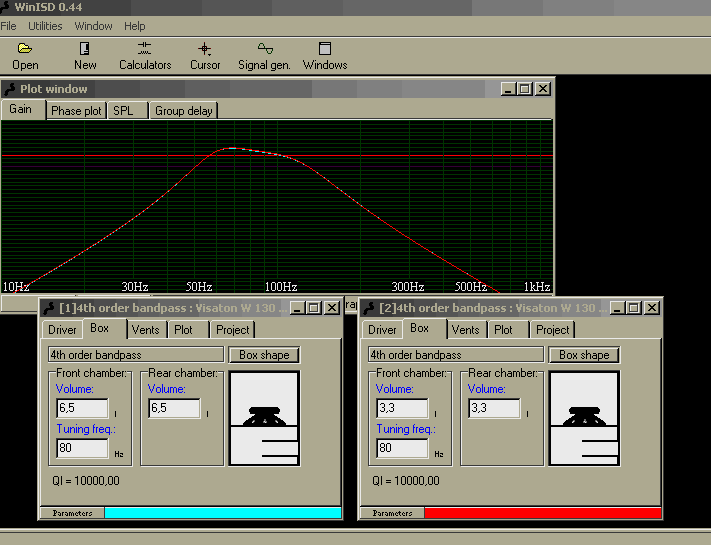The width and height of the screenshot is (711, 545).
Task: Click the box diagram in project [1]
Action: [264, 418]
